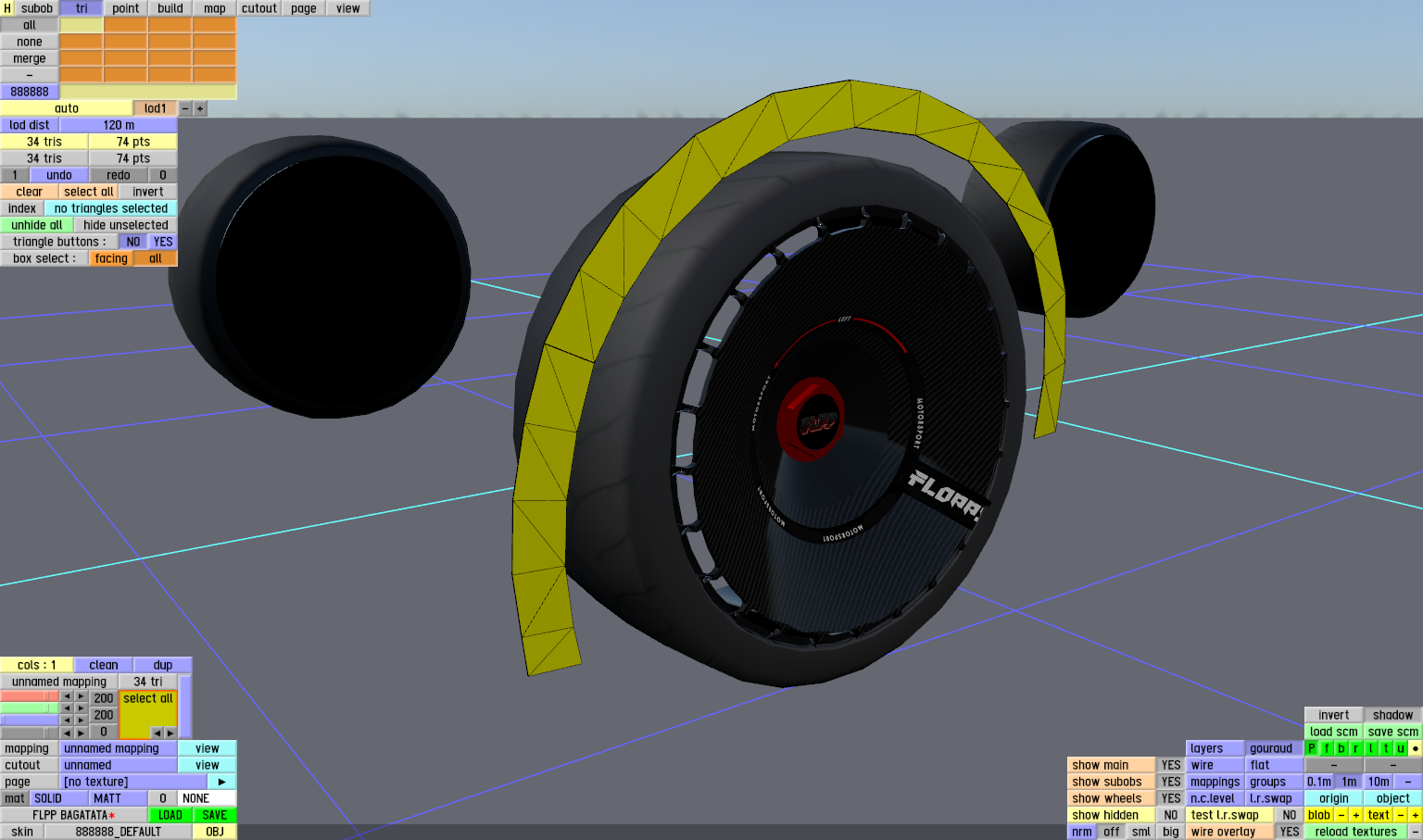This screenshot has height=840, width=1423.
Task: Click the minus button right of the text label
Action: 1401,815
